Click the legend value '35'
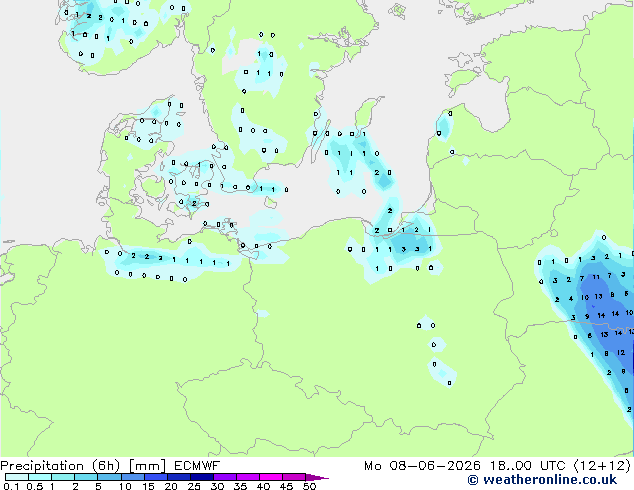634x490 pixels. point(240,486)
